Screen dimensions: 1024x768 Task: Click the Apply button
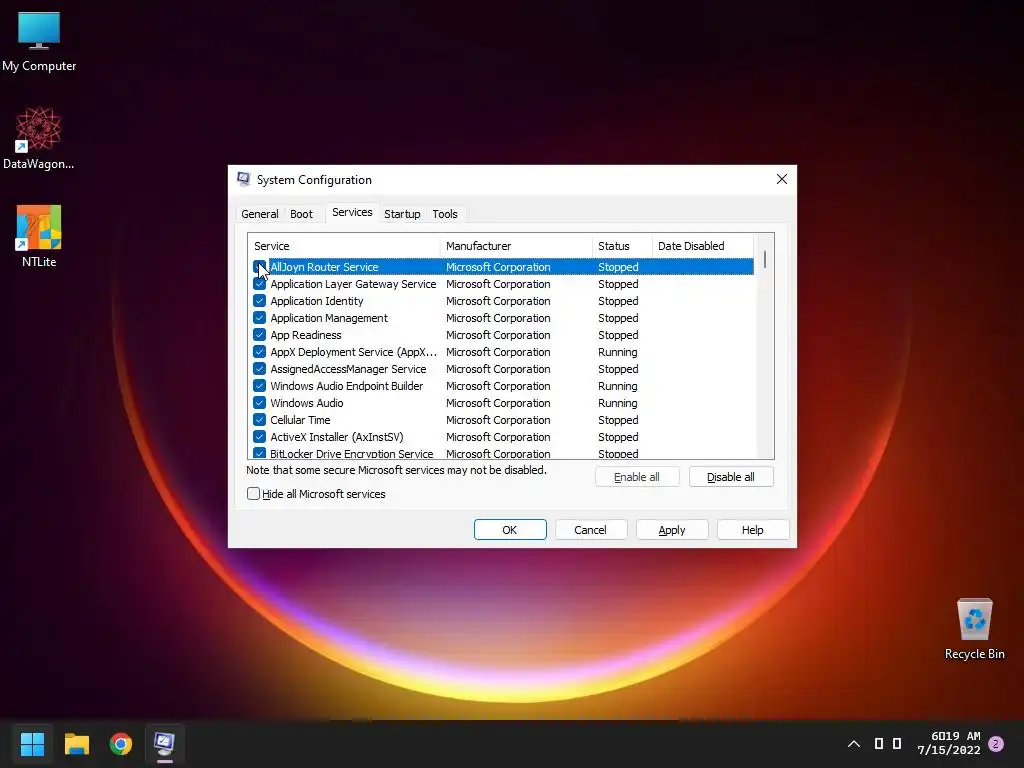[x=671, y=530]
